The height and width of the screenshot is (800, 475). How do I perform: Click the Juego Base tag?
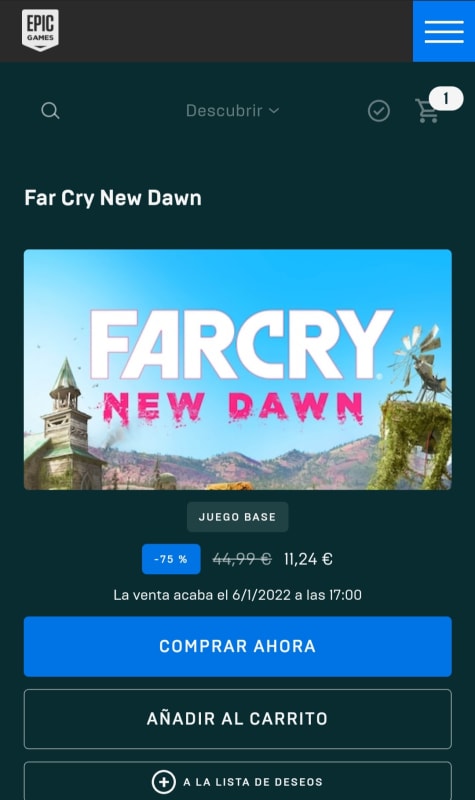238,517
